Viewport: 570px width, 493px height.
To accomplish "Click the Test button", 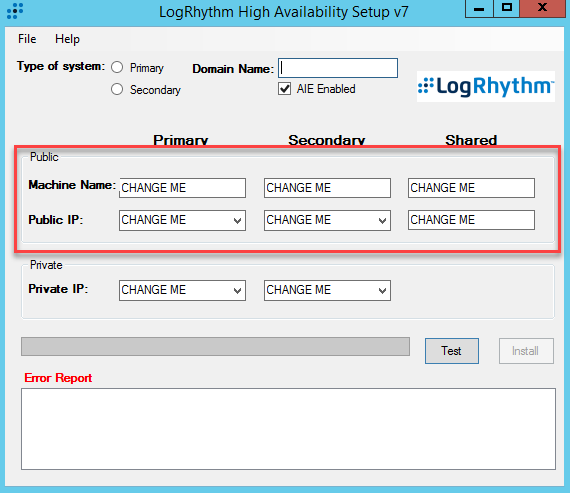I will pyautogui.click(x=451, y=351).
